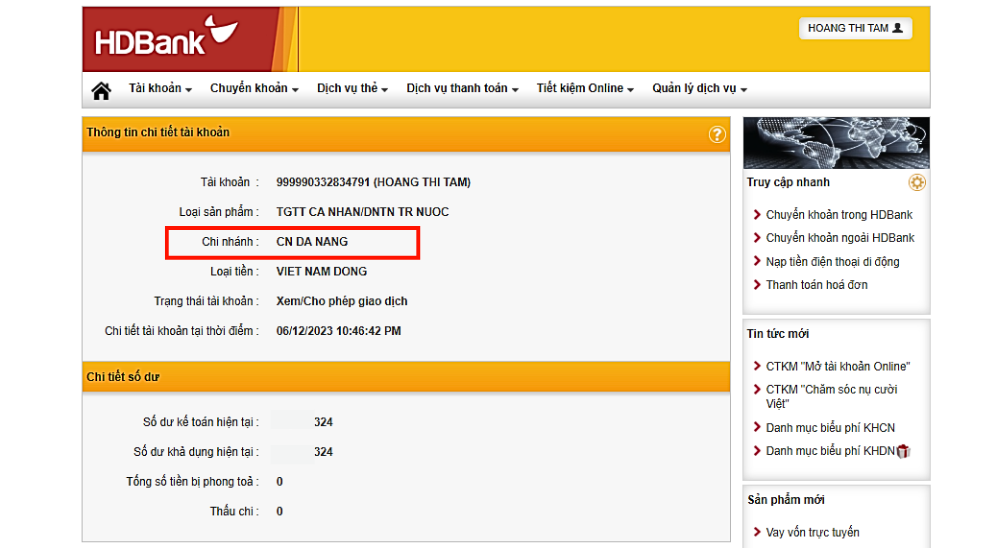Image resolution: width=1000 pixels, height=550 pixels.
Task: Open the Dịch vụ thẻ dropdown
Action: [352, 89]
